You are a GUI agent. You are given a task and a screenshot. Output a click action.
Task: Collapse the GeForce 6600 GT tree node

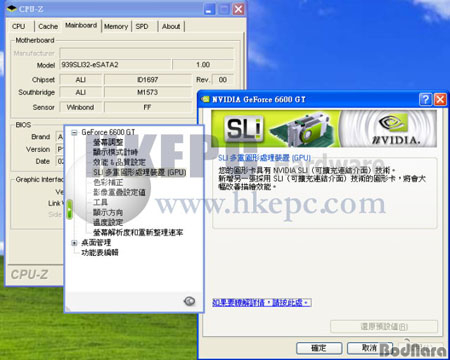click(74, 133)
